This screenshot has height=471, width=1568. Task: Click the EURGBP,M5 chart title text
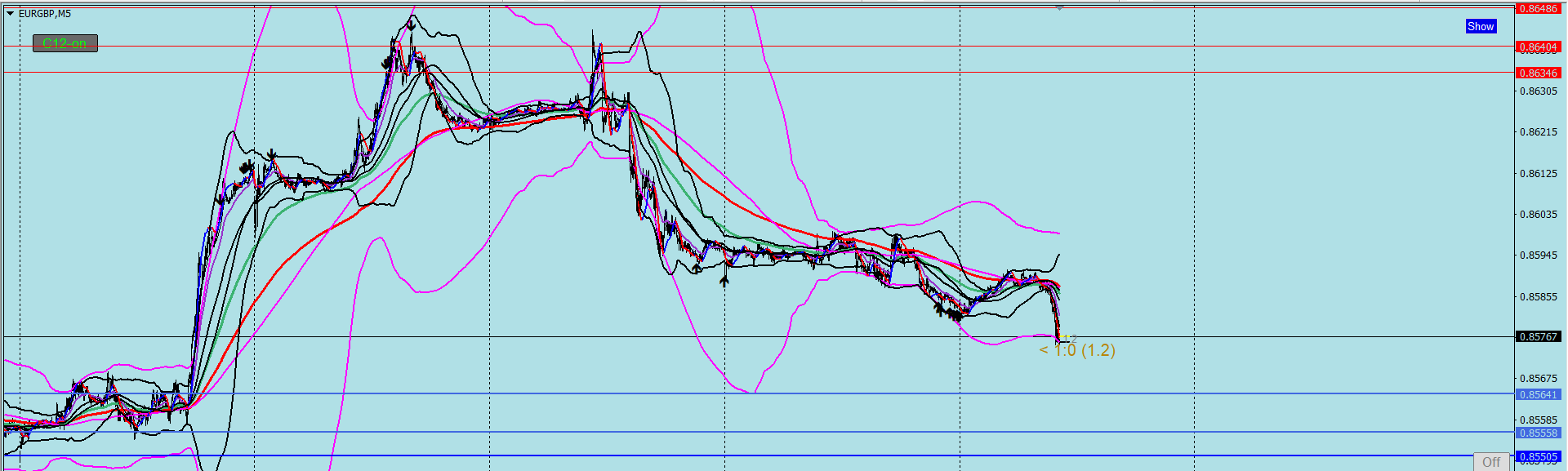[45, 14]
